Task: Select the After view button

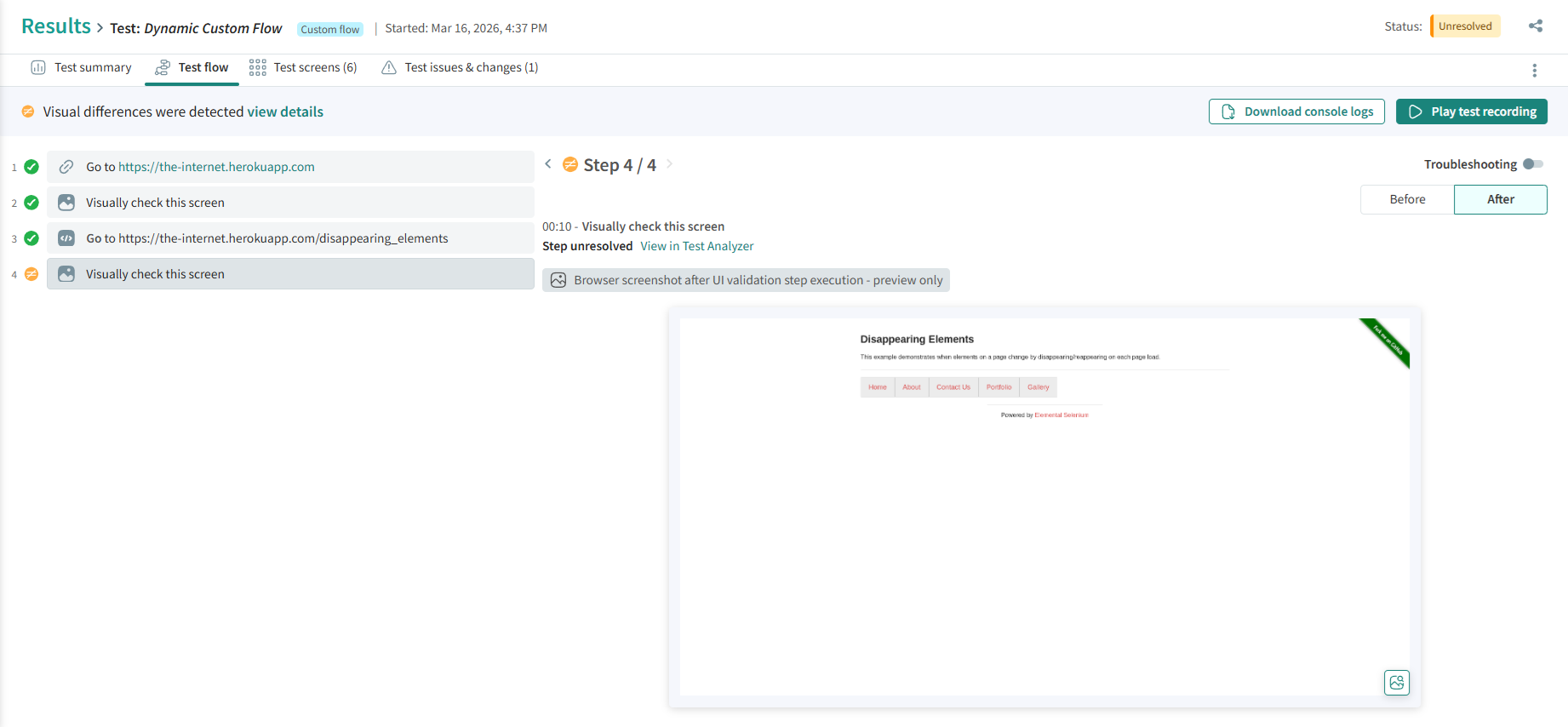Action: pyautogui.click(x=1500, y=199)
